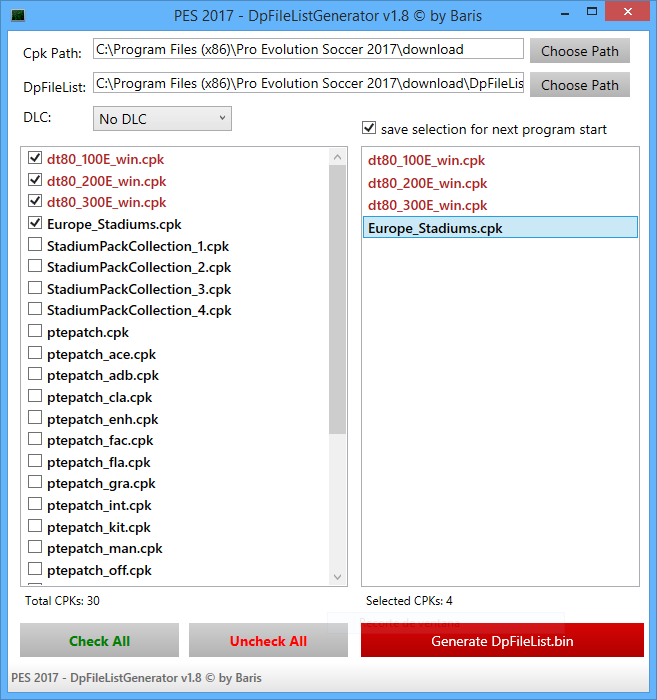657x700 pixels.
Task: Uncheck dt80_200E_win.cpk checkbox
Action: click(35, 179)
